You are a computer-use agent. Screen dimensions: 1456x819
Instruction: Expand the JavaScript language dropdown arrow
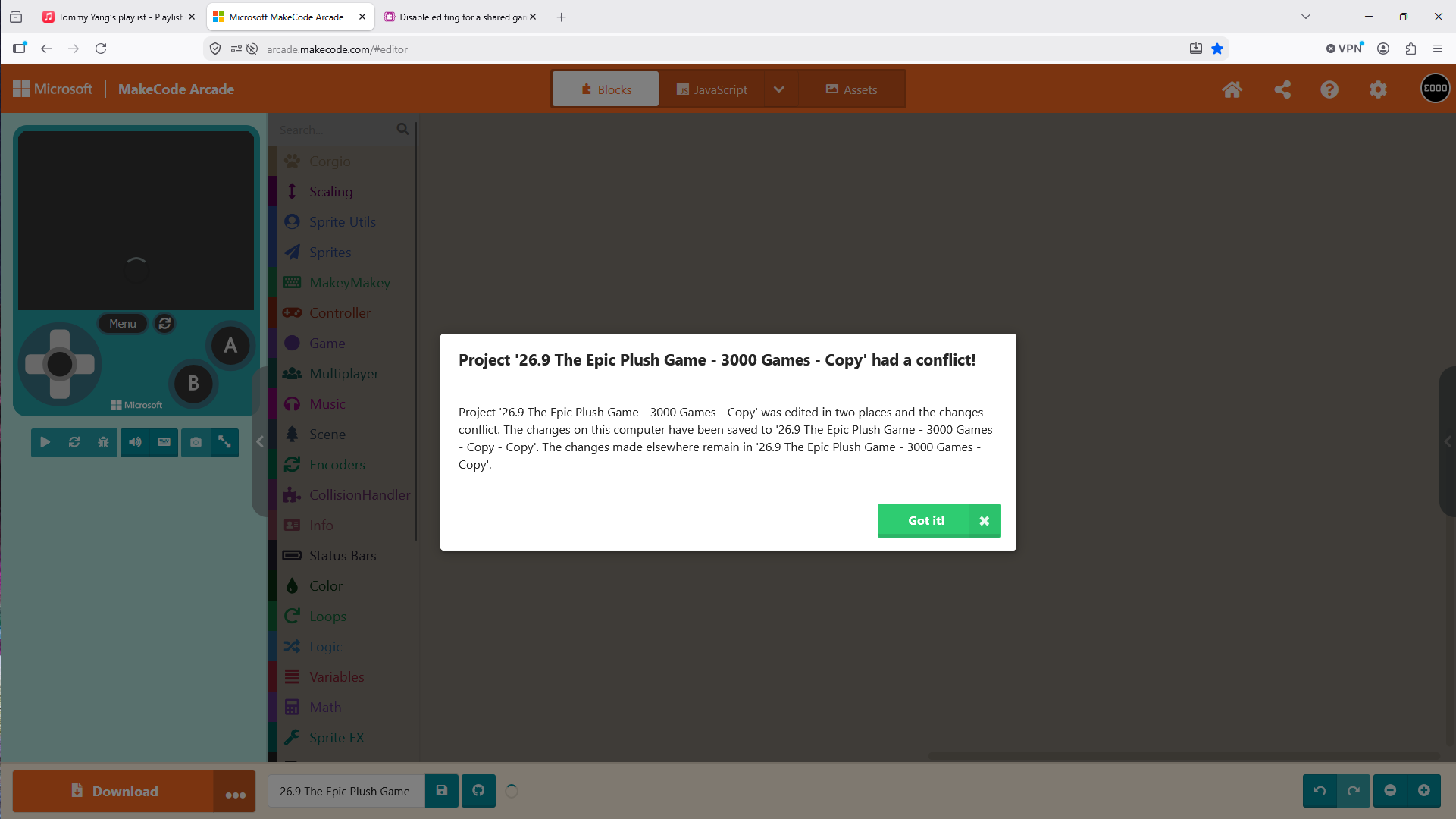tap(779, 89)
